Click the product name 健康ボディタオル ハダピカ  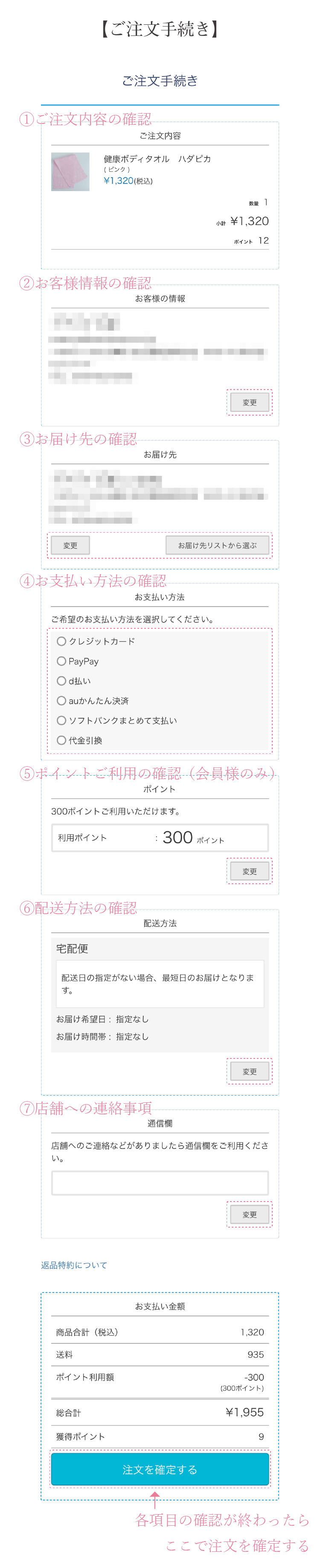tap(157, 159)
